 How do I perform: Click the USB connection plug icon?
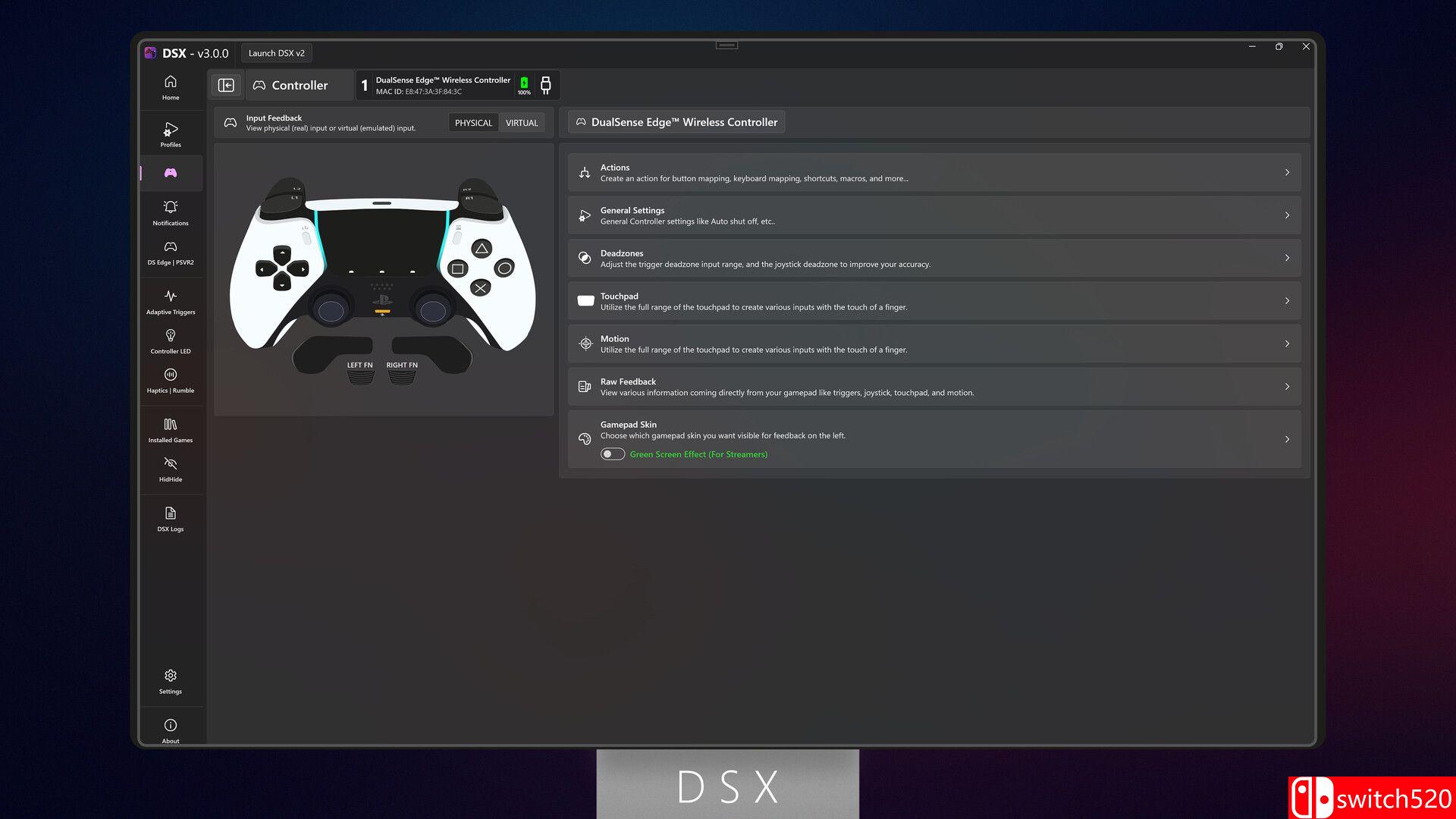click(x=545, y=85)
